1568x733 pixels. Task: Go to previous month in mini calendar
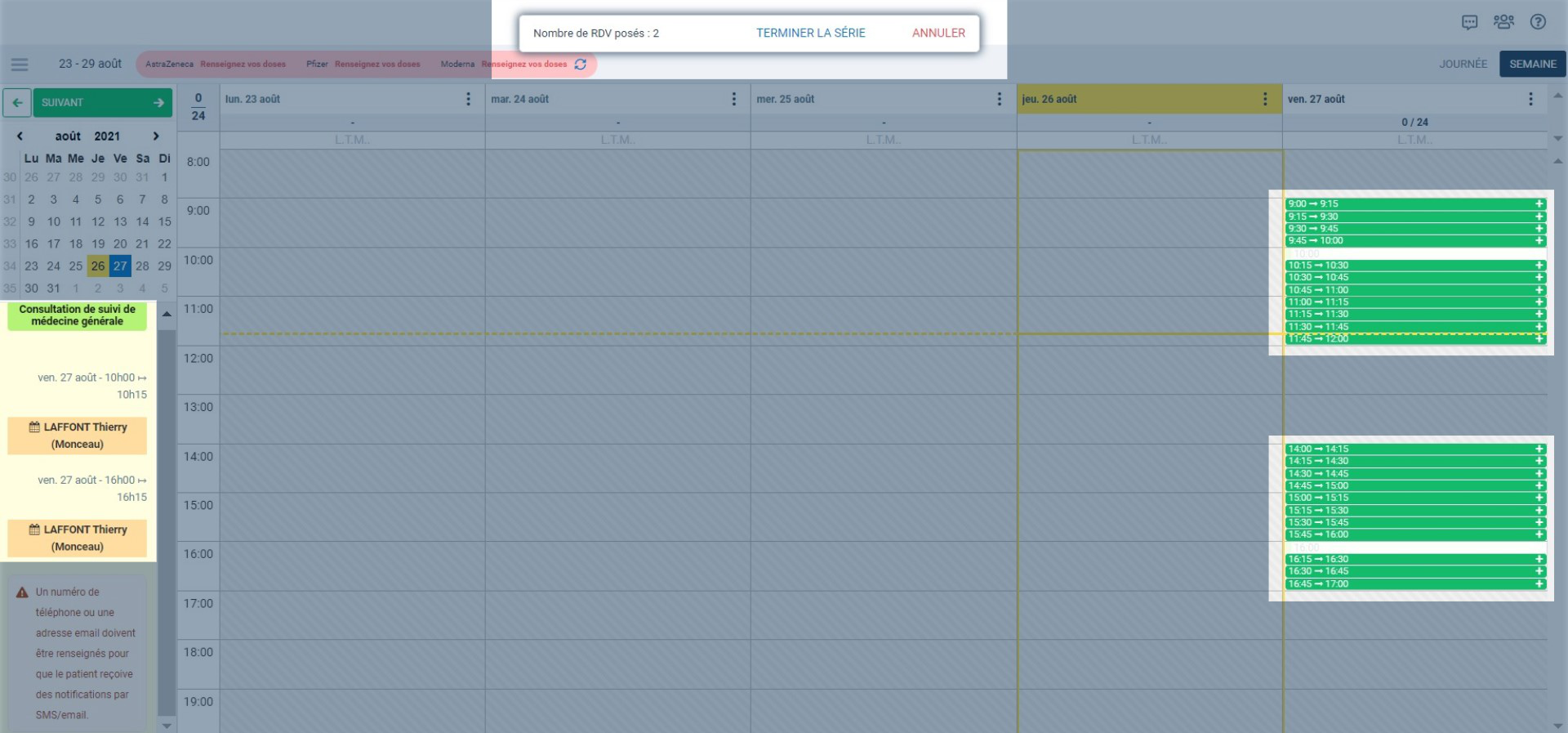tap(20, 136)
